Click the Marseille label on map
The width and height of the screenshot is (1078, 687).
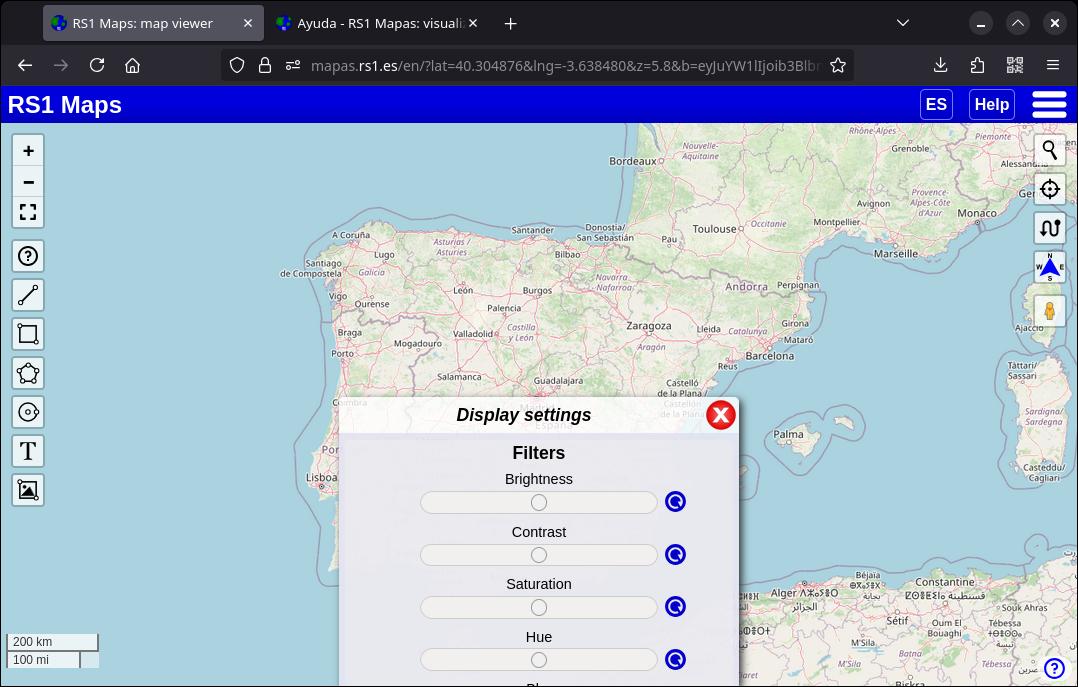[x=896, y=254]
